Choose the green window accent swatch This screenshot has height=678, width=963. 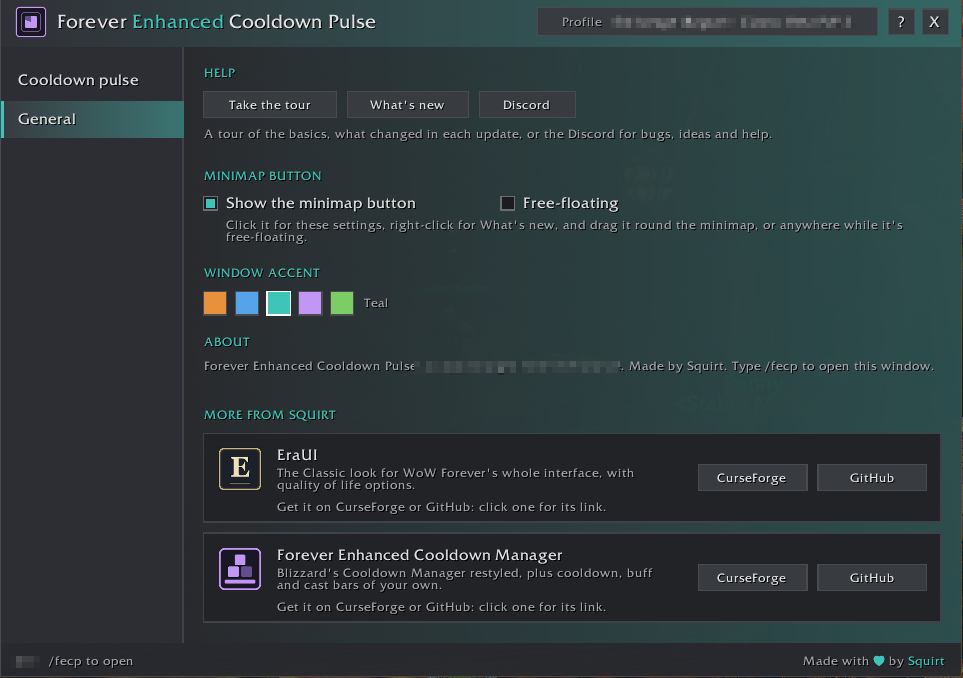[342, 303]
